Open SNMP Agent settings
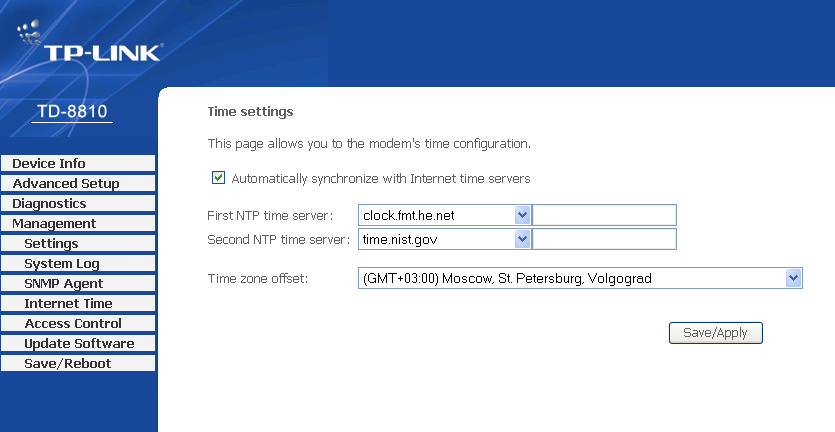The image size is (835, 432). pos(63,284)
